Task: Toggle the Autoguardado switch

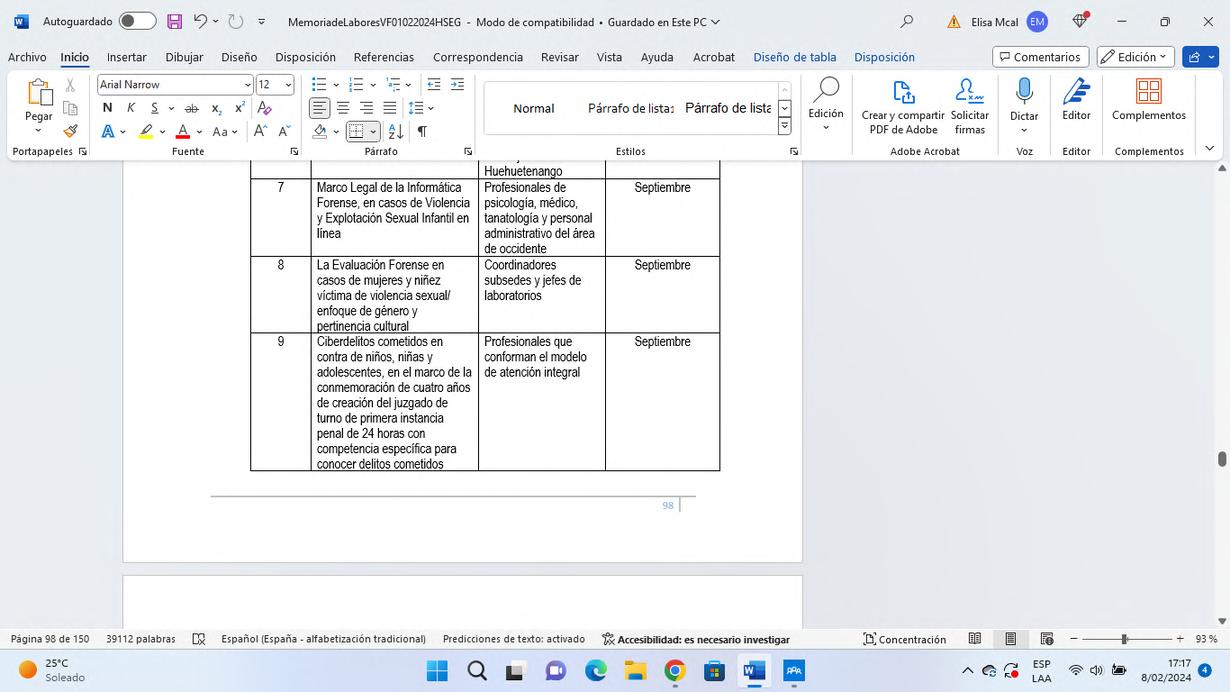Action: pyautogui.click(x=137, y=21)
